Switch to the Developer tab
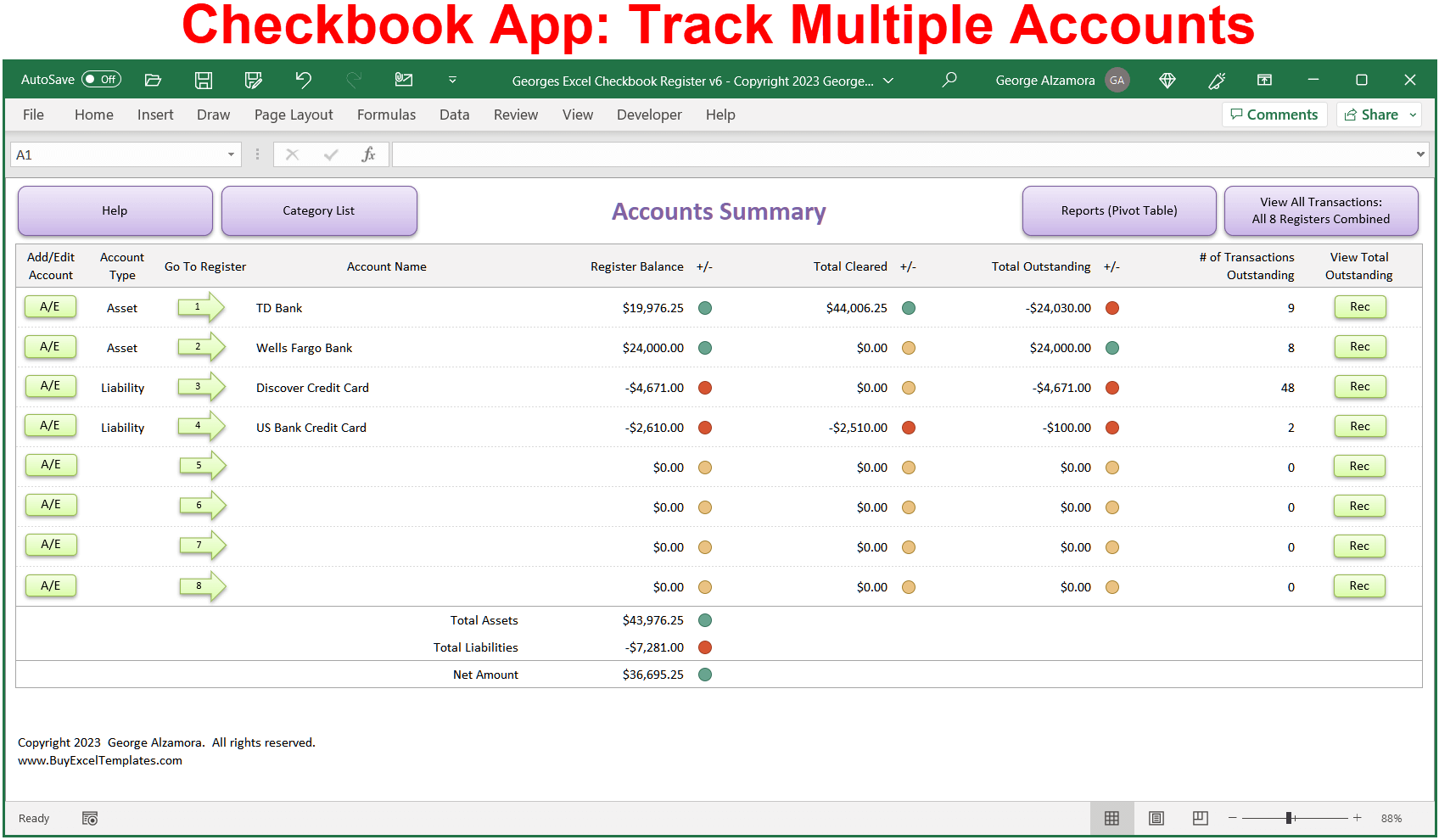 (x=649, y=115)
